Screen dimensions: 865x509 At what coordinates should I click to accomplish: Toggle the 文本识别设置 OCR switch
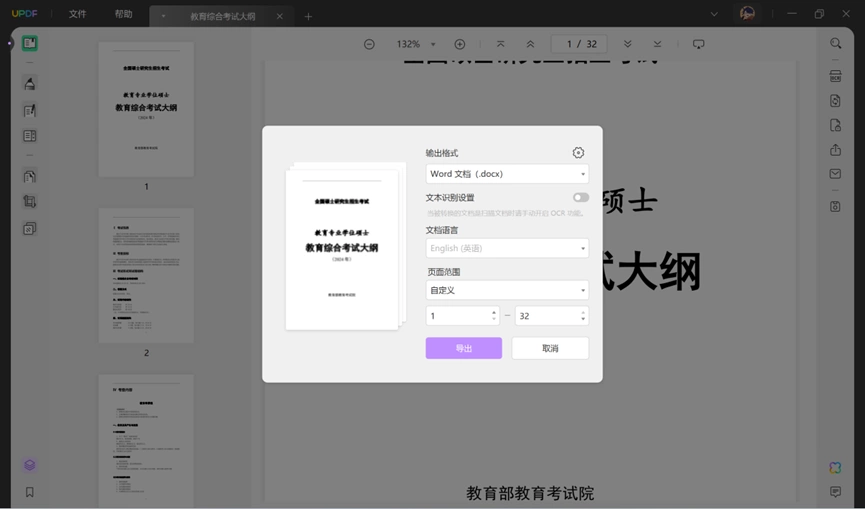pos(581,197)
